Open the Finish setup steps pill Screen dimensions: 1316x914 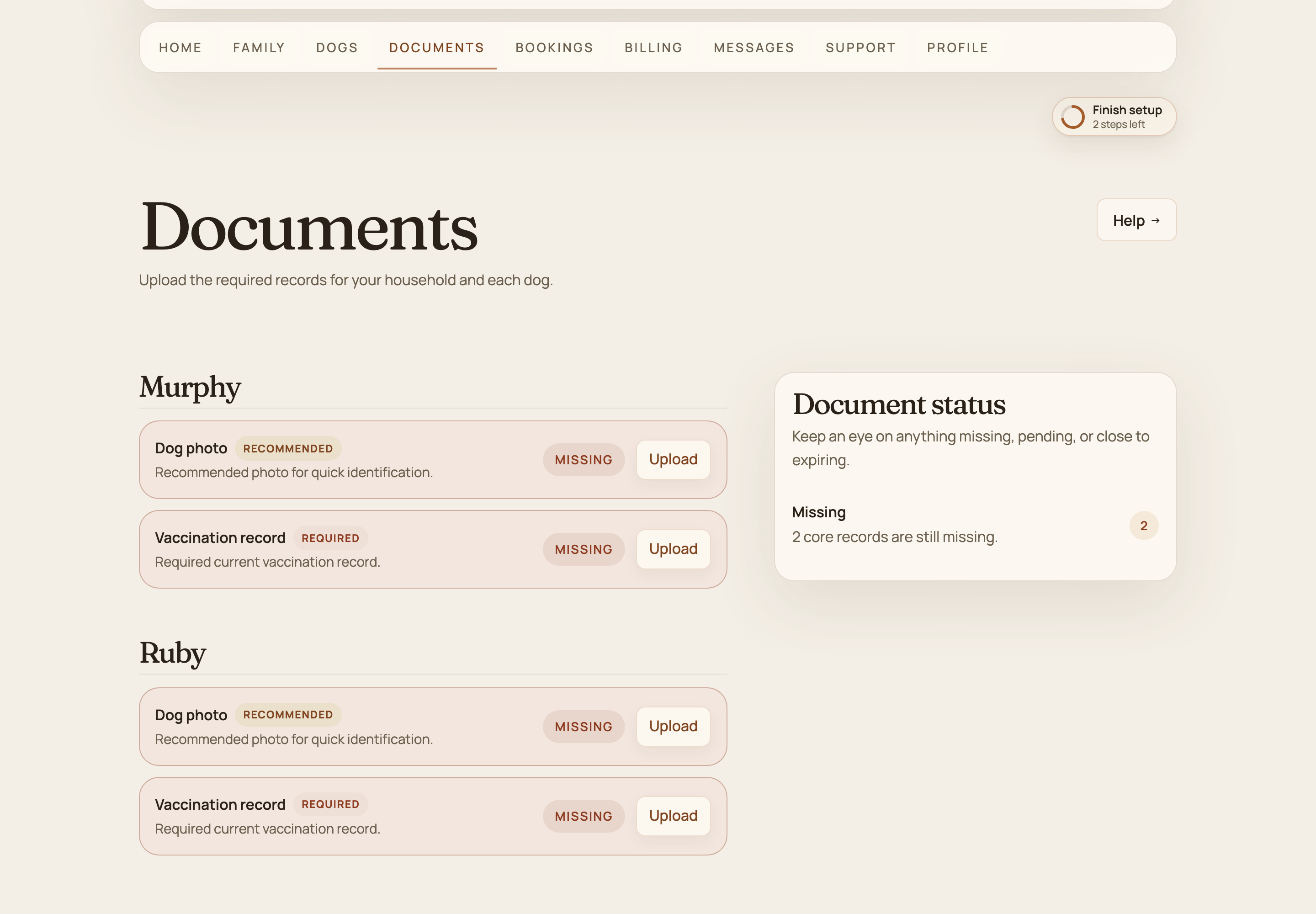pyautogui.click(x=1114, y=117)
